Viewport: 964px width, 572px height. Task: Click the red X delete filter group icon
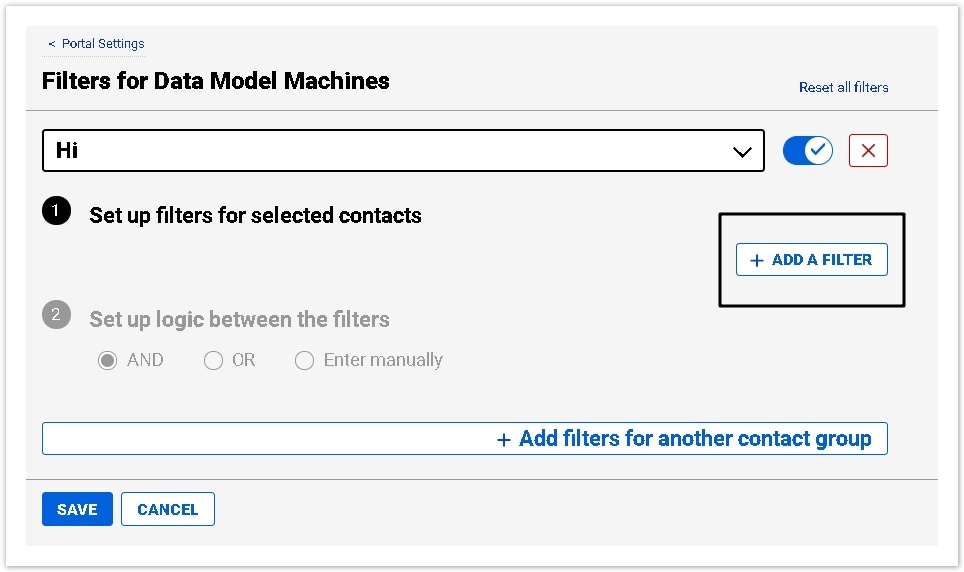pyautogui.click(x=868, y=151)
